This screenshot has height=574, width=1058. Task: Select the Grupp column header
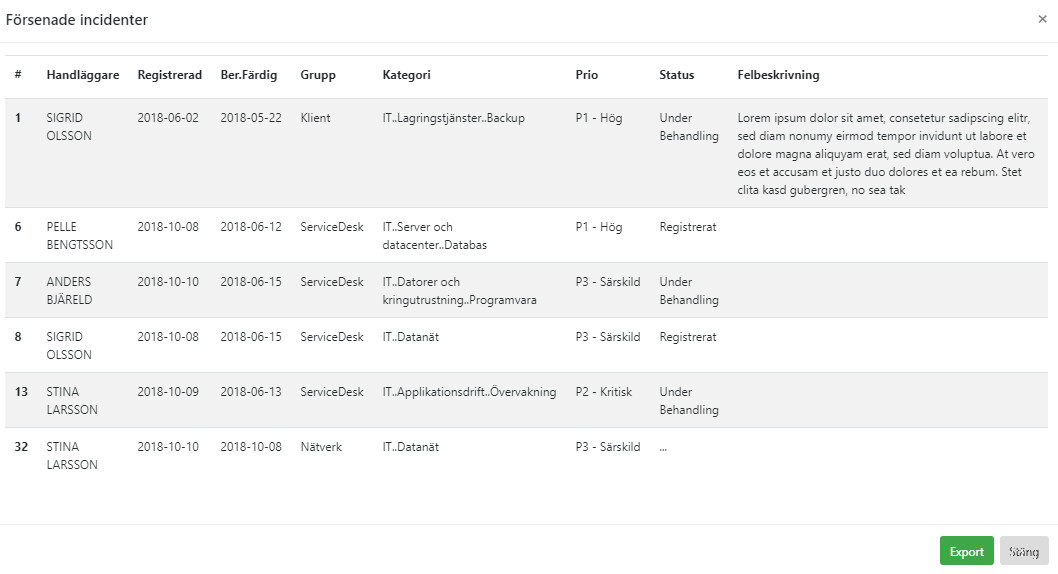tap(318, 75)
